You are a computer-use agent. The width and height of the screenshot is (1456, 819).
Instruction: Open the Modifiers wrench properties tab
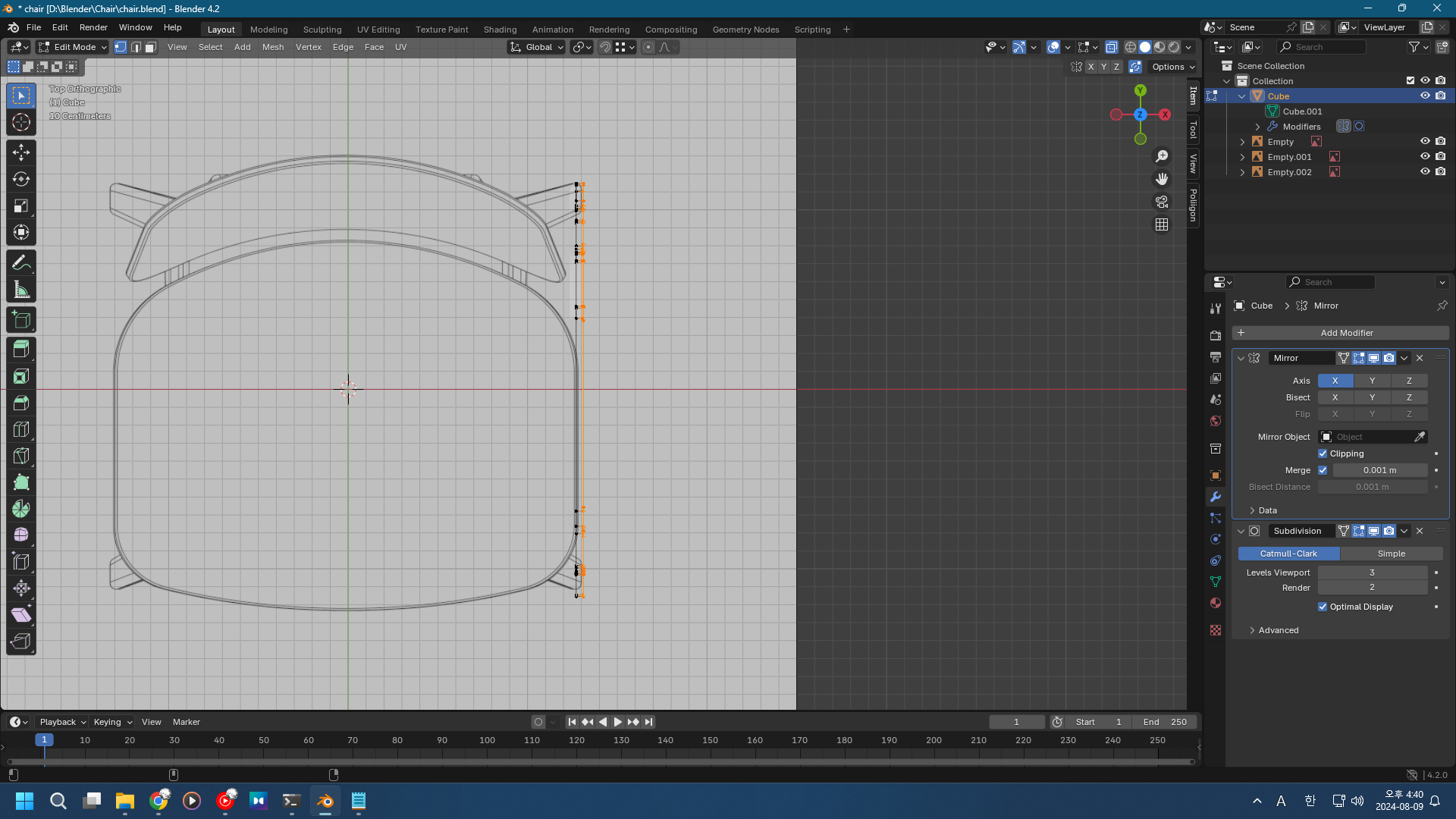1216,497
